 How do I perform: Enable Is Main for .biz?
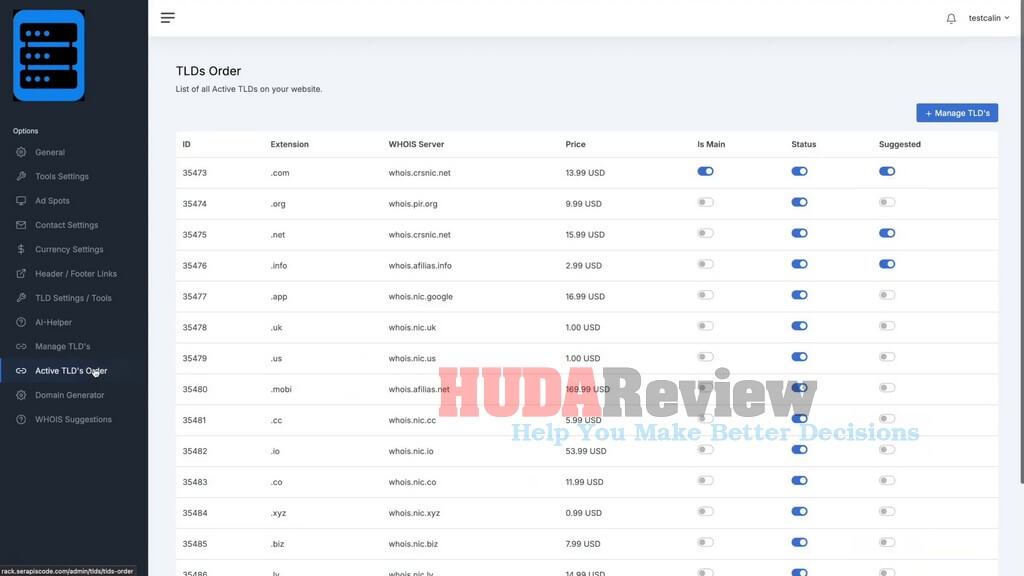705,543
